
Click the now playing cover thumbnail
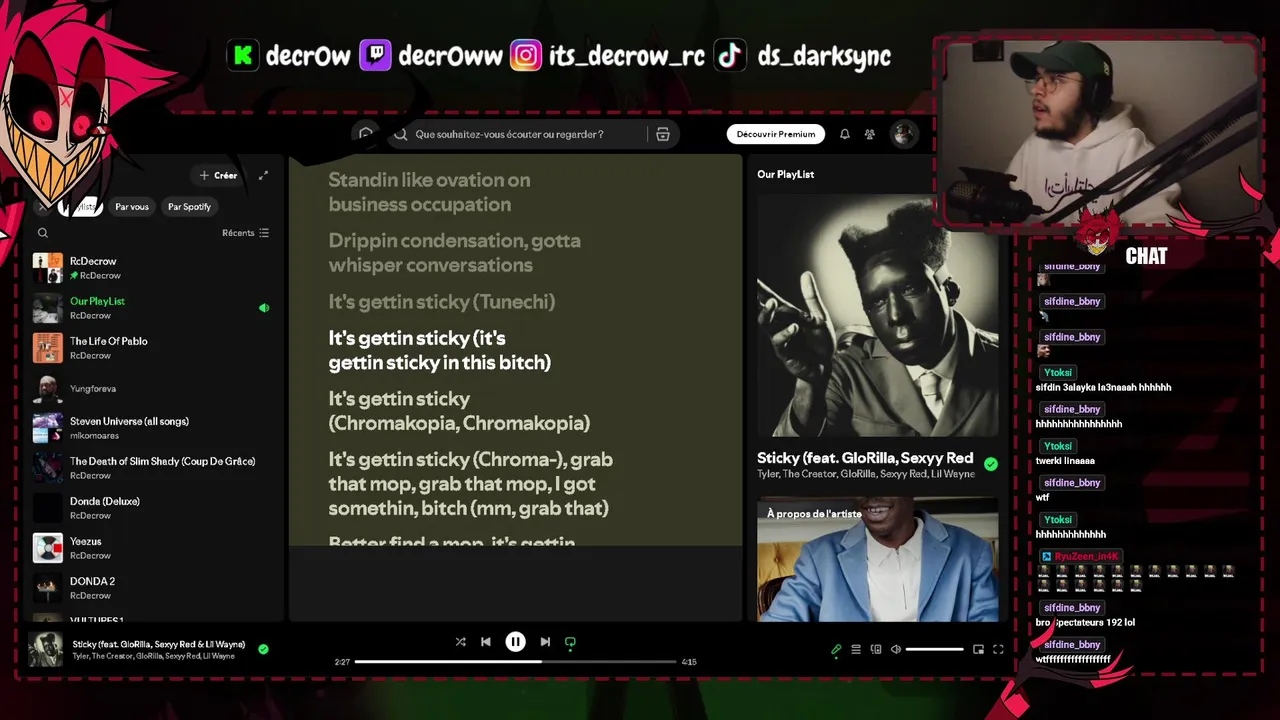pos(46,649)
